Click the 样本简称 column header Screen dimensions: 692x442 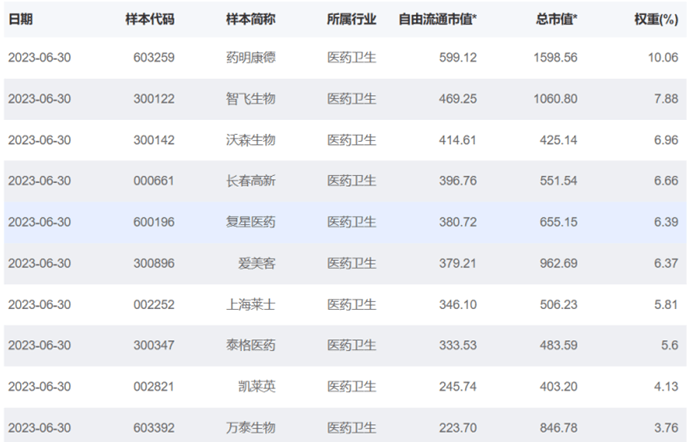pyautogui.click(x=251, y=19)
